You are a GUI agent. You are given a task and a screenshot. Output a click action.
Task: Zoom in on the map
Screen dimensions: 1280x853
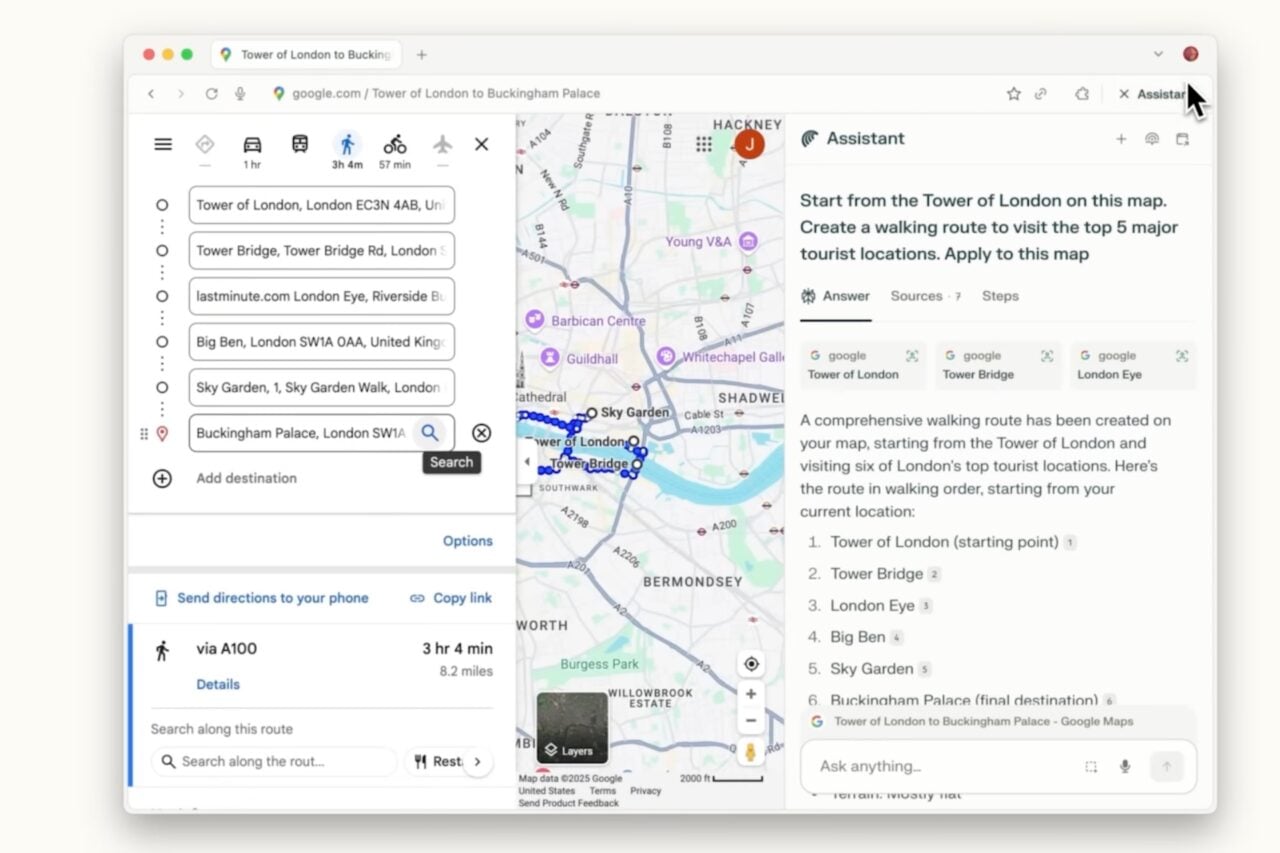coord(751,694)
